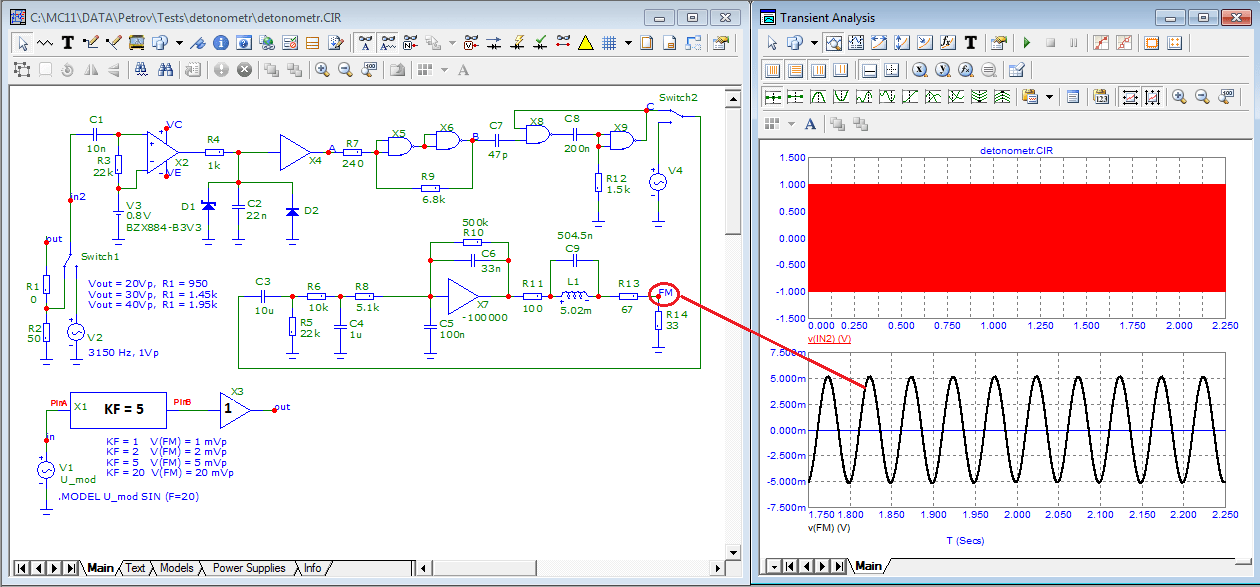Image resolution: width=1260 pixels, height=587 pixels.
Task: Click the schematic system menu icon in title bar
Action: click(17, 17)
